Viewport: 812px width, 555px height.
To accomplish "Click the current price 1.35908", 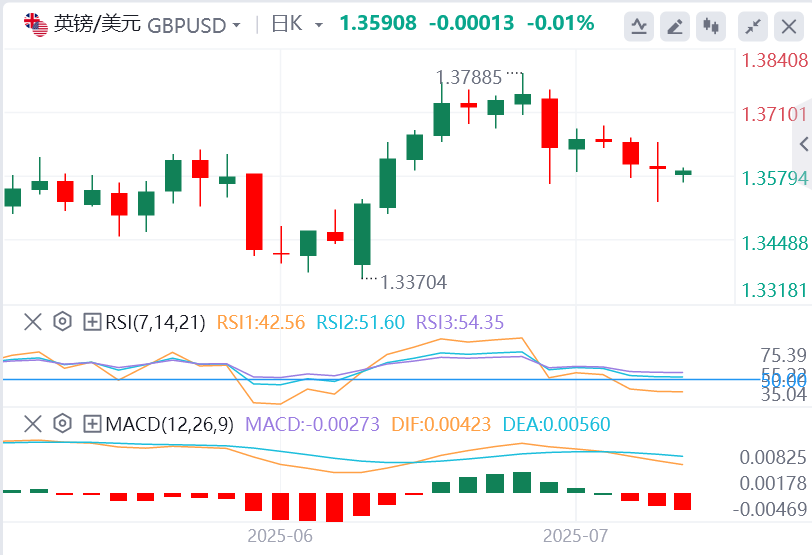I will click(378, 23).
